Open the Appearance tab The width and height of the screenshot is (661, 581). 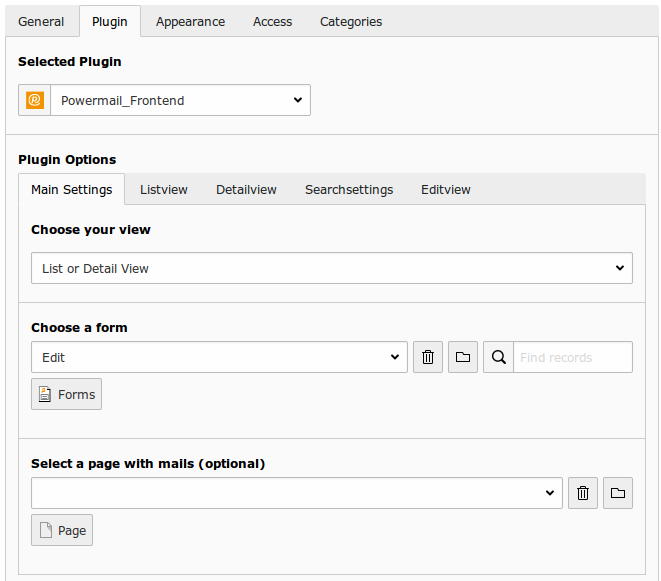pos(190,21)
